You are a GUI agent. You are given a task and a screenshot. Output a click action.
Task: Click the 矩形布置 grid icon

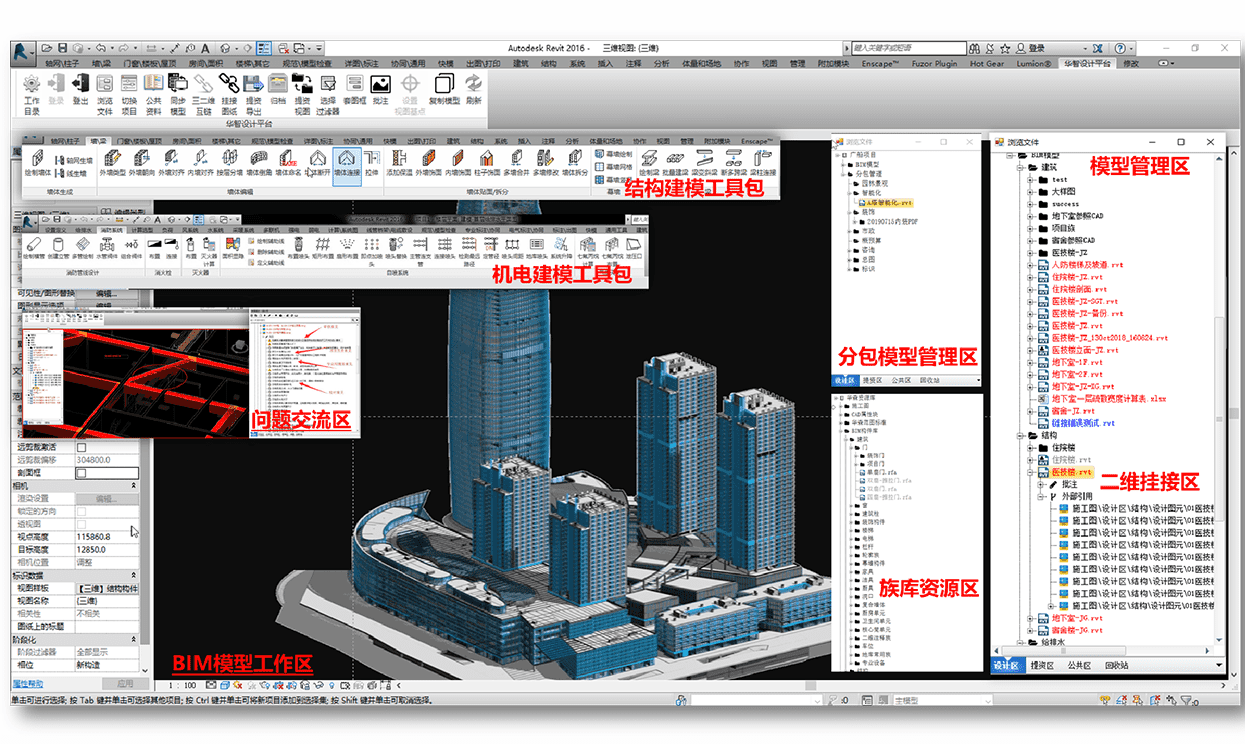[324, 245]
